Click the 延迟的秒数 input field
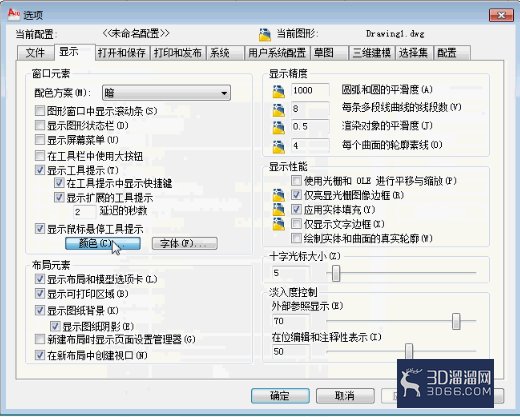This screenshot has width=520, height=417. [x=85, y=212]
